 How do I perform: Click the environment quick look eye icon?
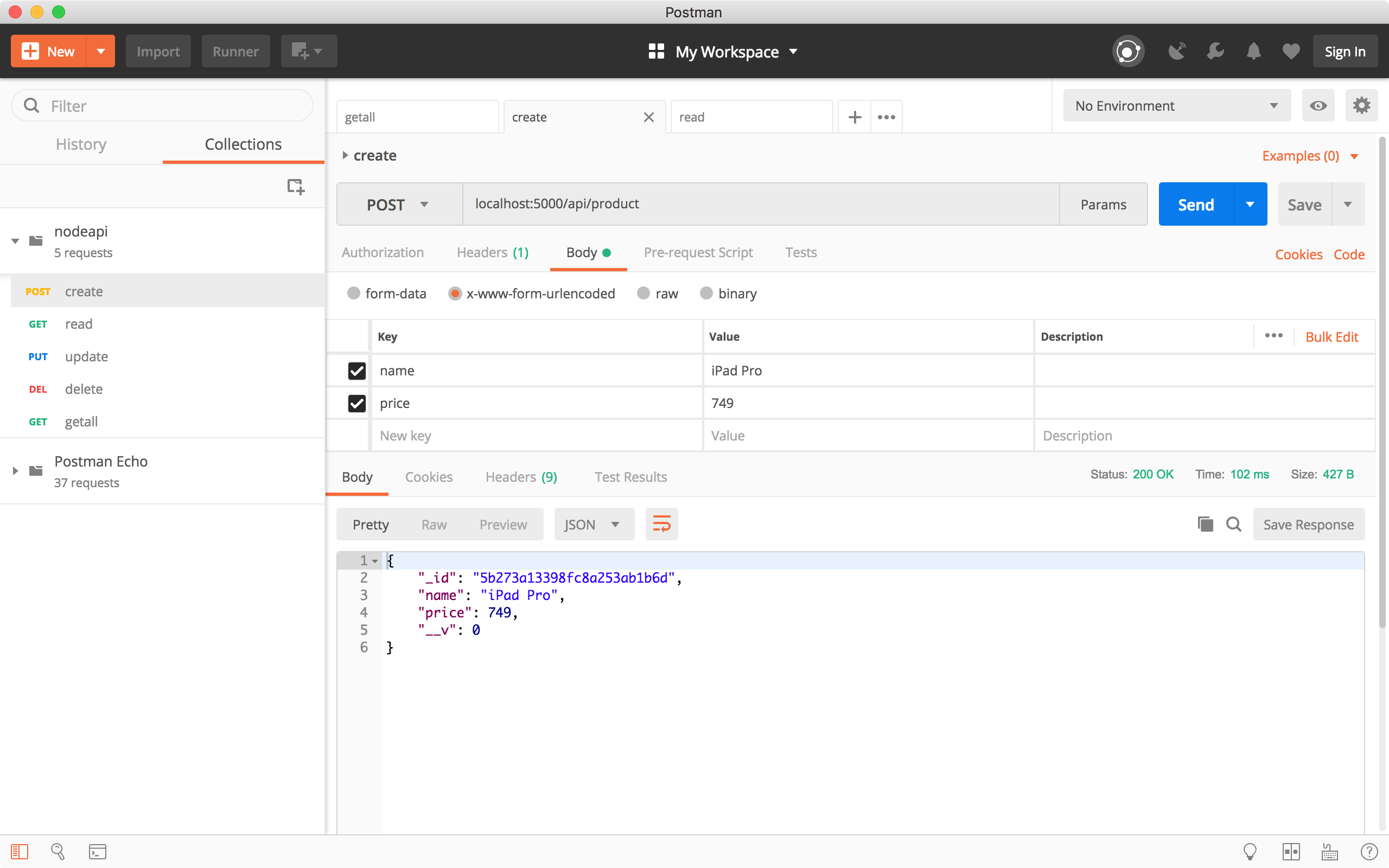click(x=1318, y=106)
